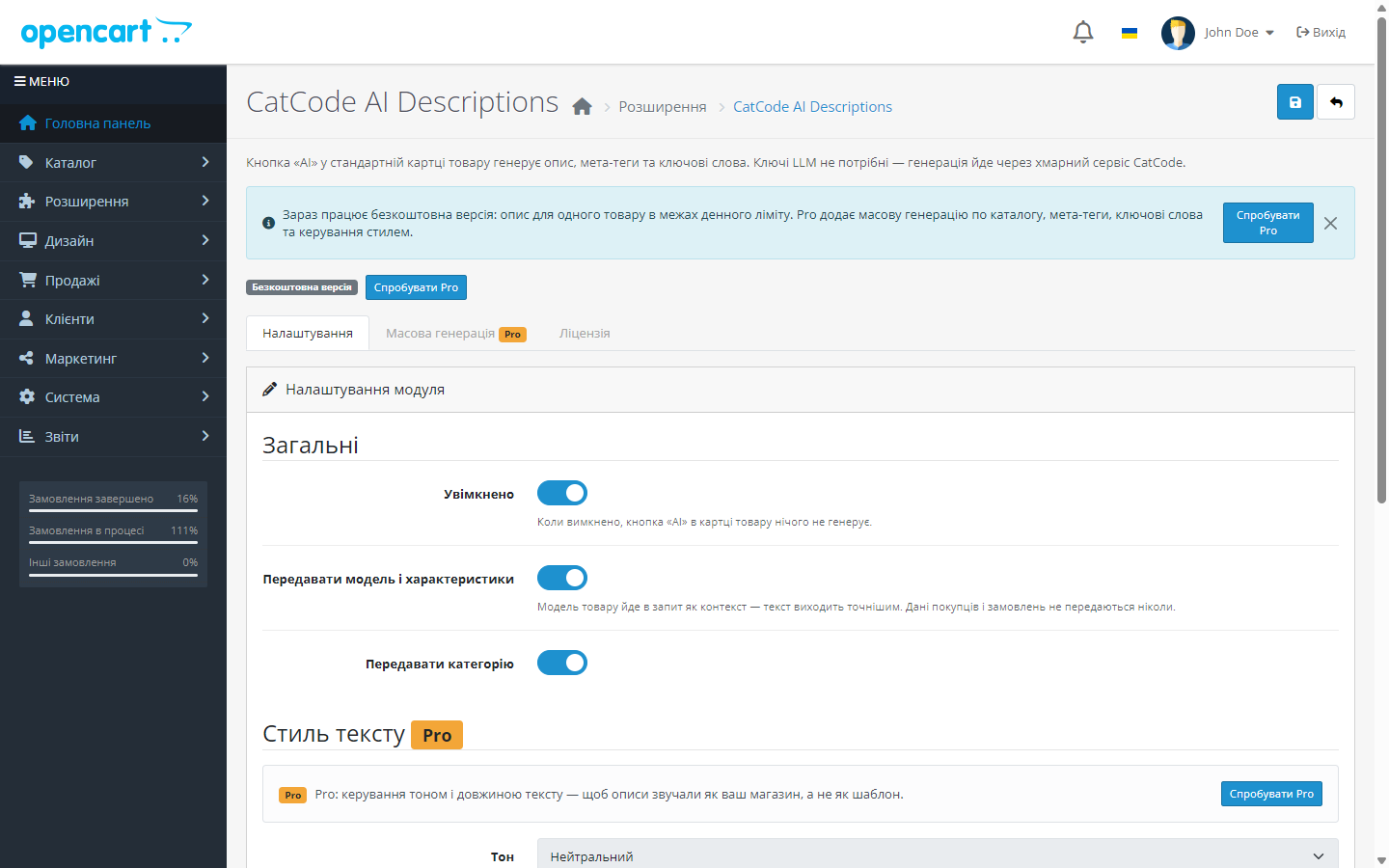
Task: Click the Розширення puzzle icon
Action: pyautogui.click(x=27, y=202)
